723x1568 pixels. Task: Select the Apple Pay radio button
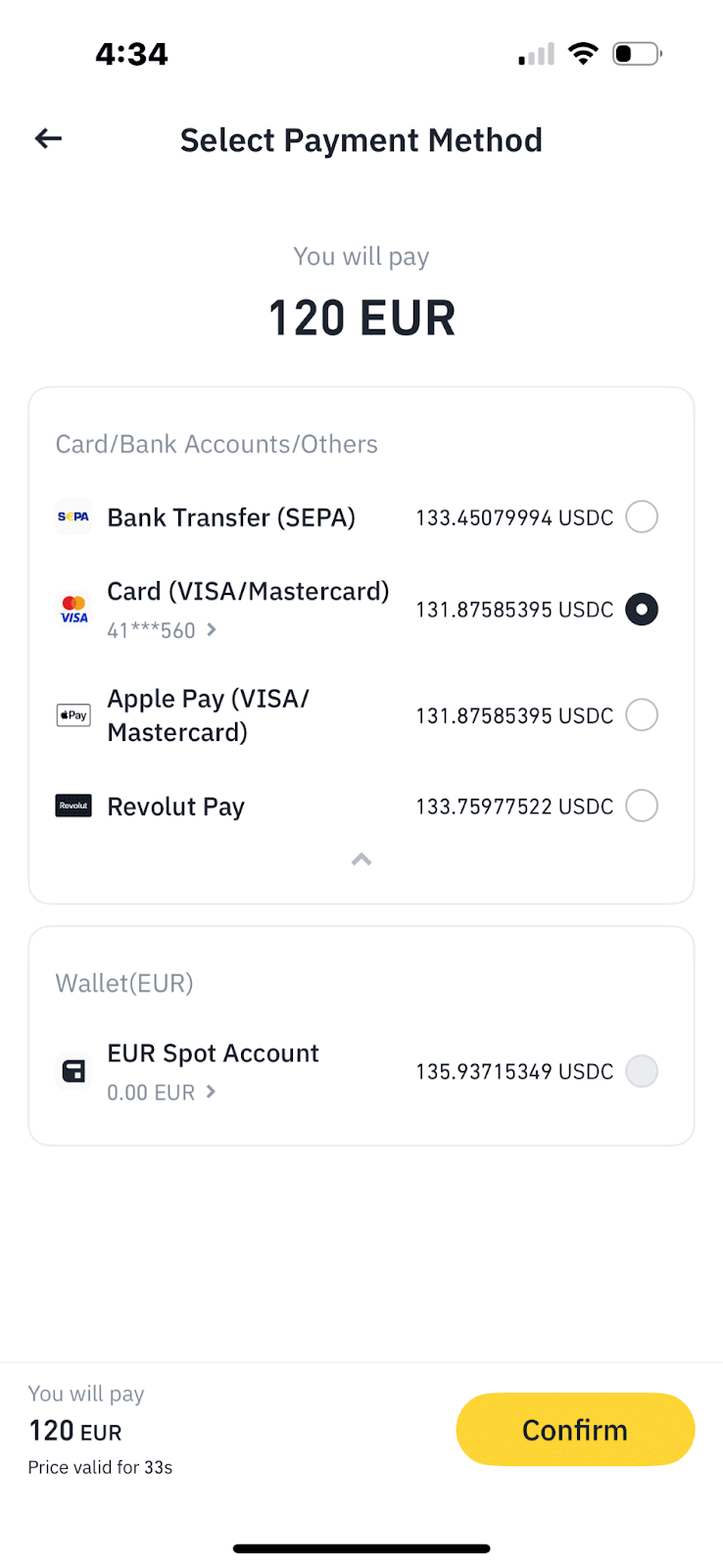coord(642,715)
